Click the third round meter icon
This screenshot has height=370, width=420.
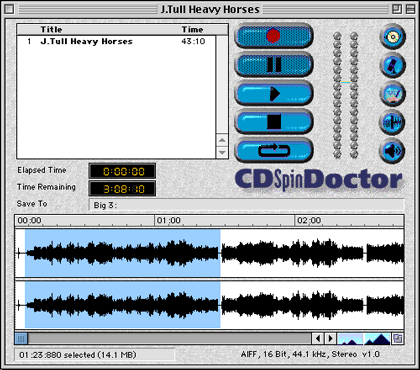coord(393,94)
